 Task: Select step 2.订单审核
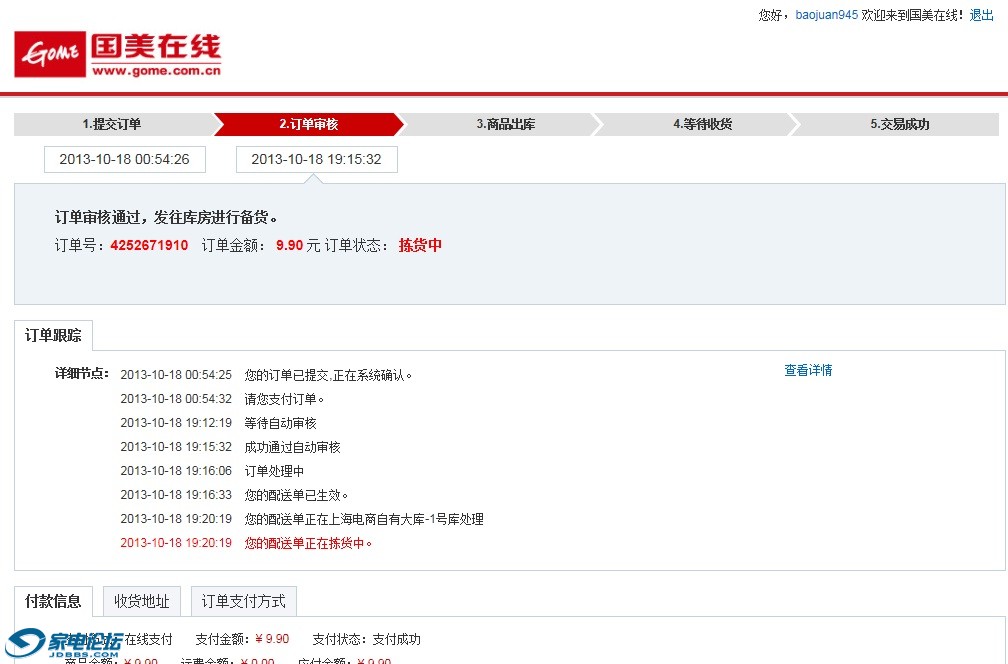click(309, 124)
